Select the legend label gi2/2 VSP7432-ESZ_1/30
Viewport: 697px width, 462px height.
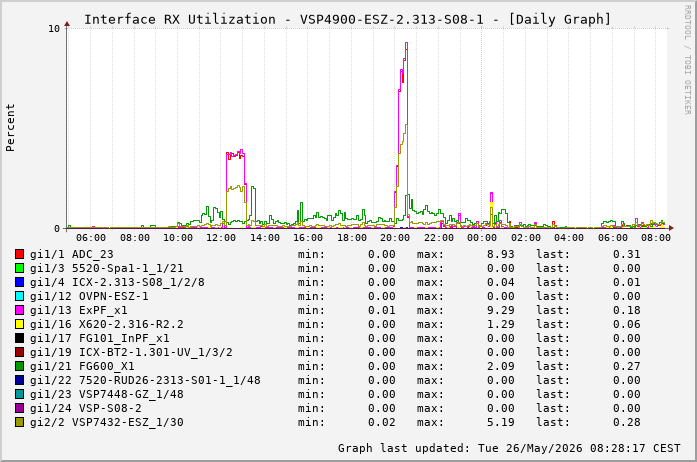[x=107, y=422]
